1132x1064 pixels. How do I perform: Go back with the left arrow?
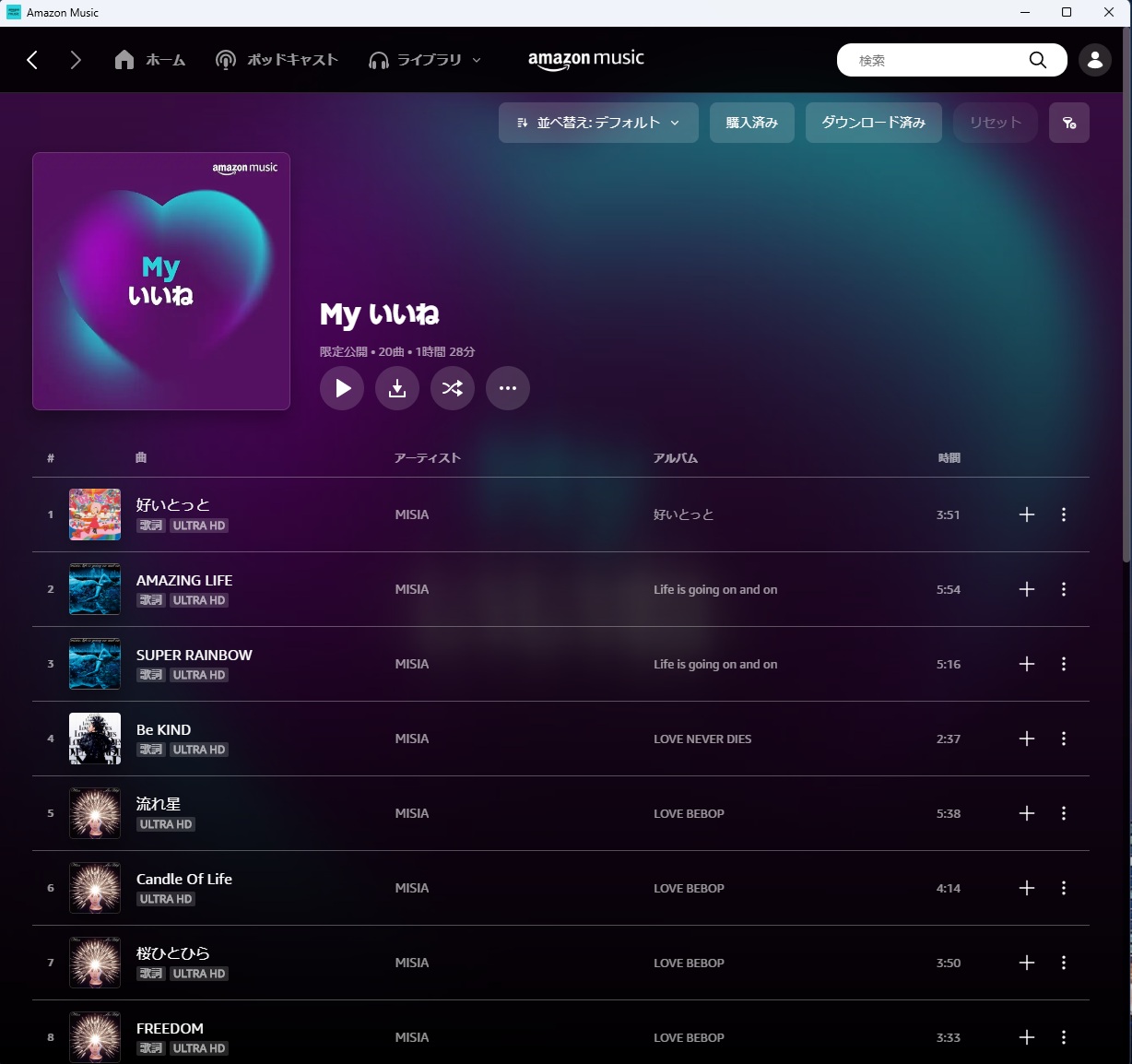32,60
